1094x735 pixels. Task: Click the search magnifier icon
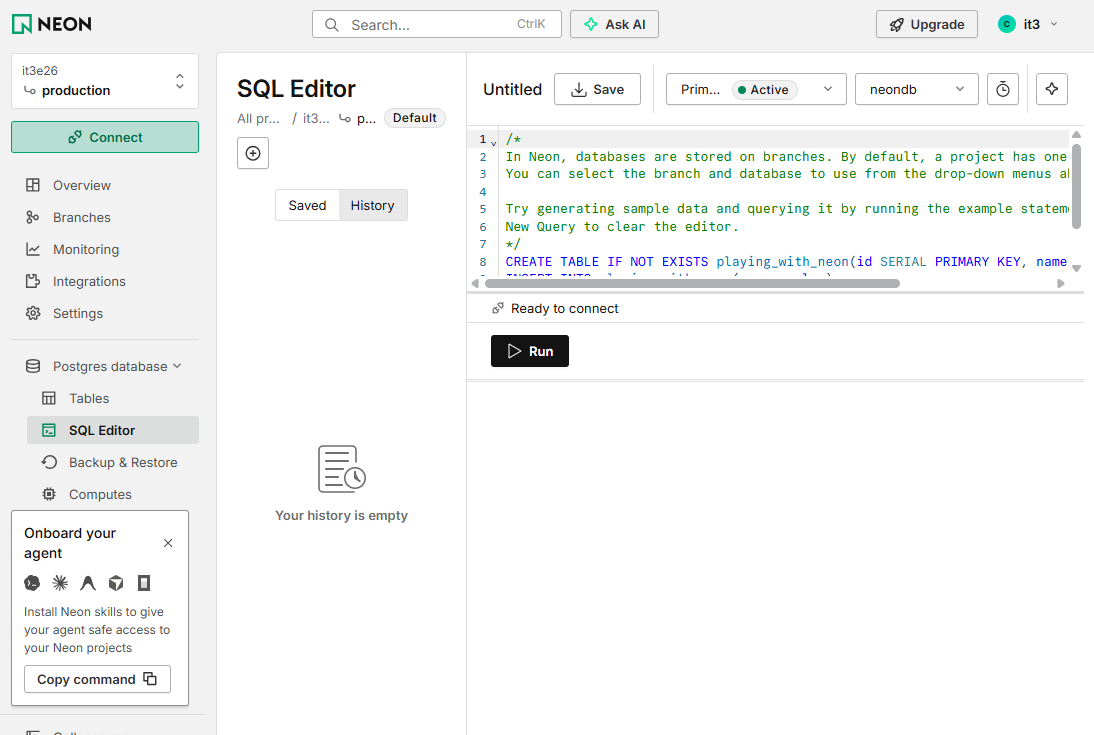[332, 25]
